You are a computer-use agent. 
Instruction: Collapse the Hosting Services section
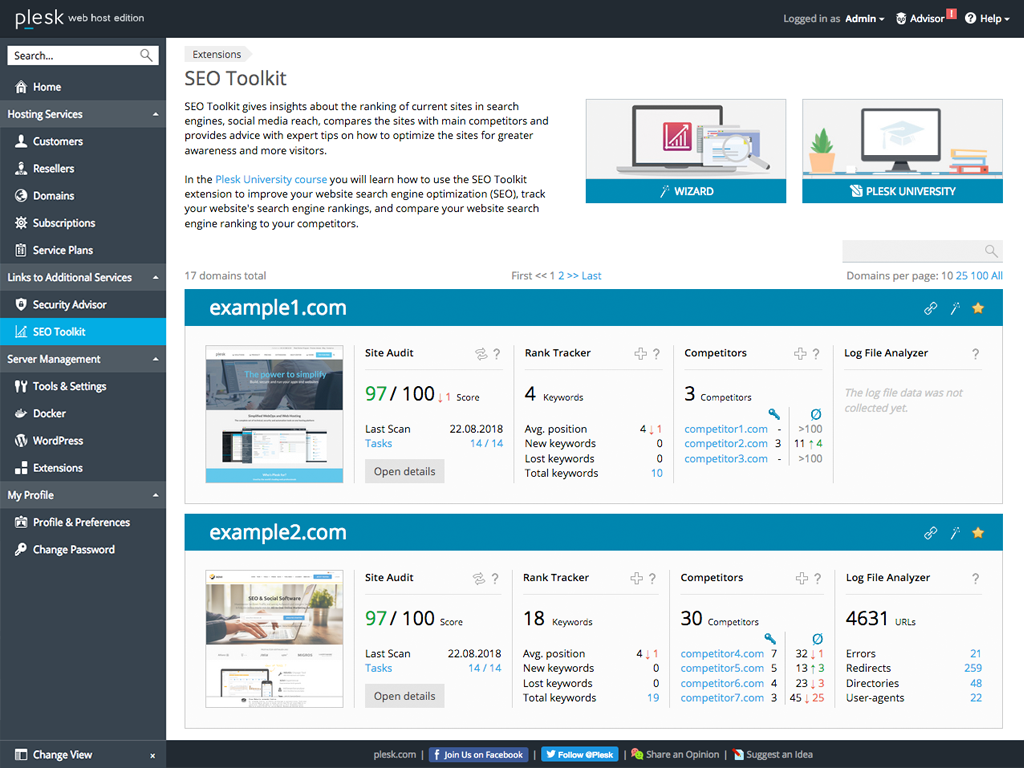(x=155, y=114)
